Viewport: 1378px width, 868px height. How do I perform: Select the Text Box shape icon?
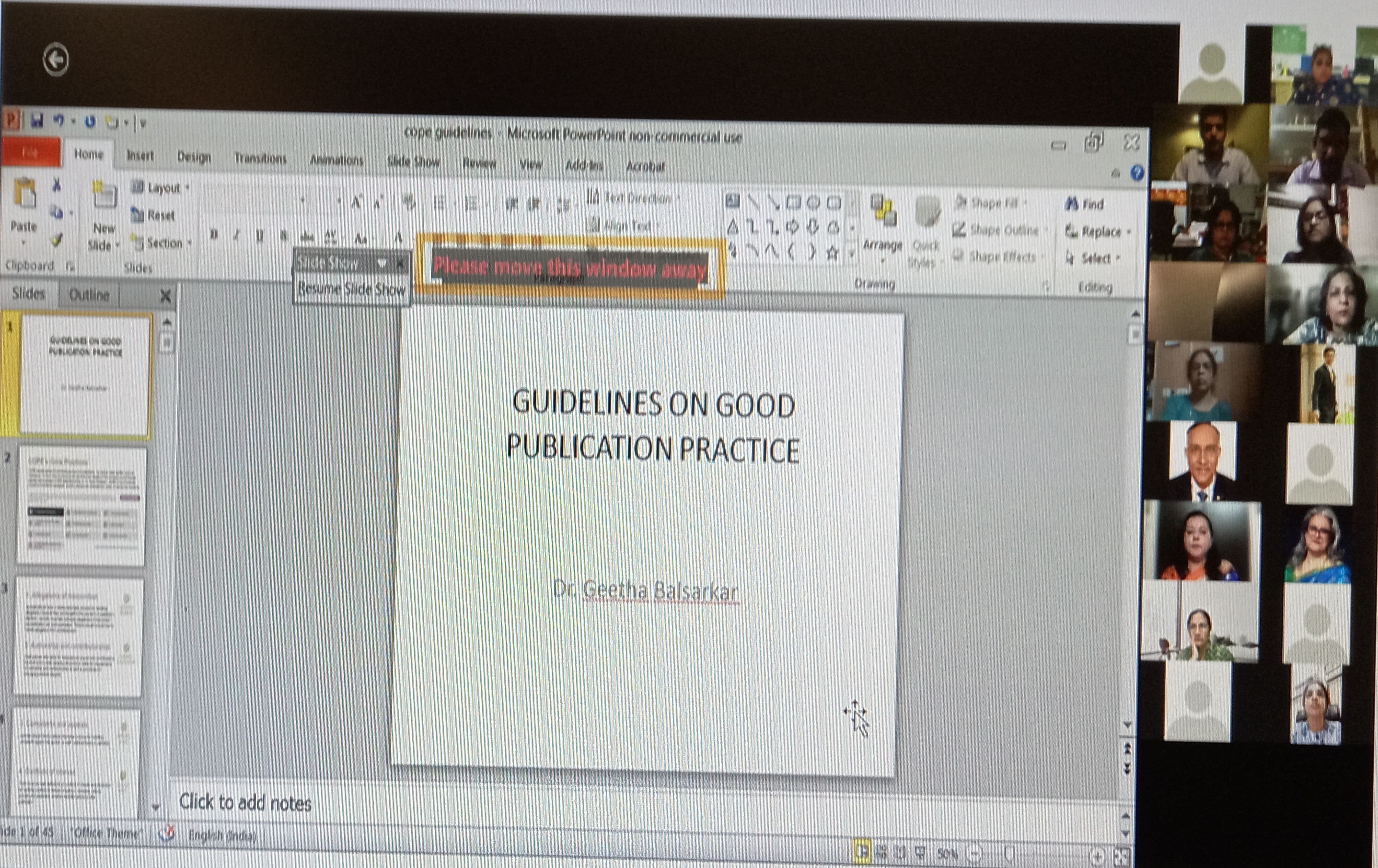[733, 201]
